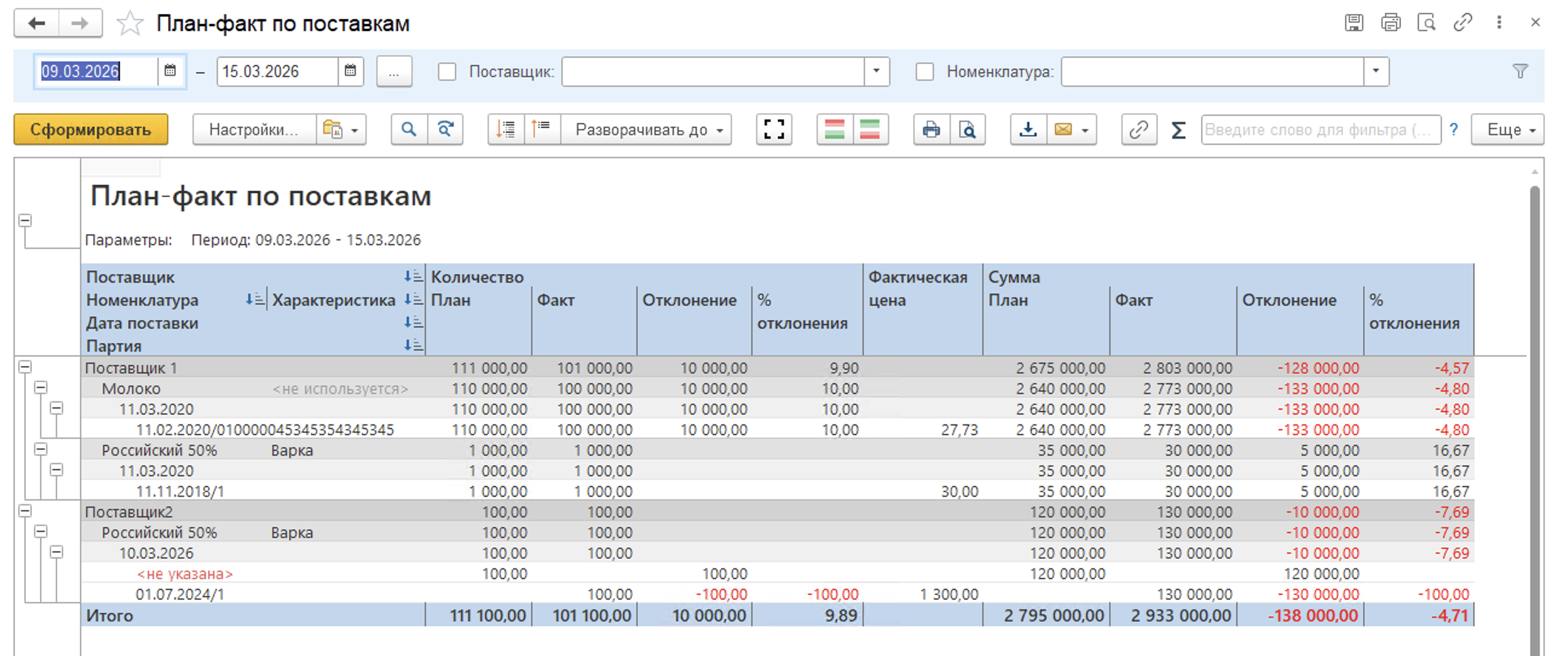Enable the Номенклатура filter checkbox
This screenshot has width=1568, height=656.
pyautogui.click(x=924, y=72)
